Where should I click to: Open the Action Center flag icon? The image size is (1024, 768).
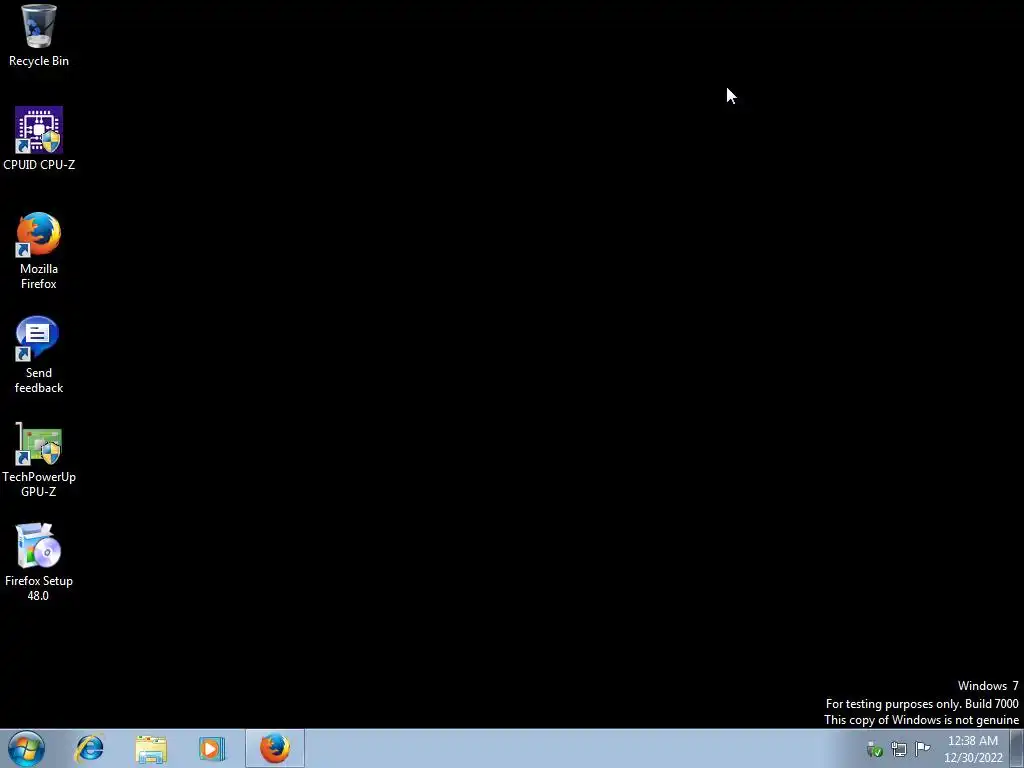click(923, 748)
